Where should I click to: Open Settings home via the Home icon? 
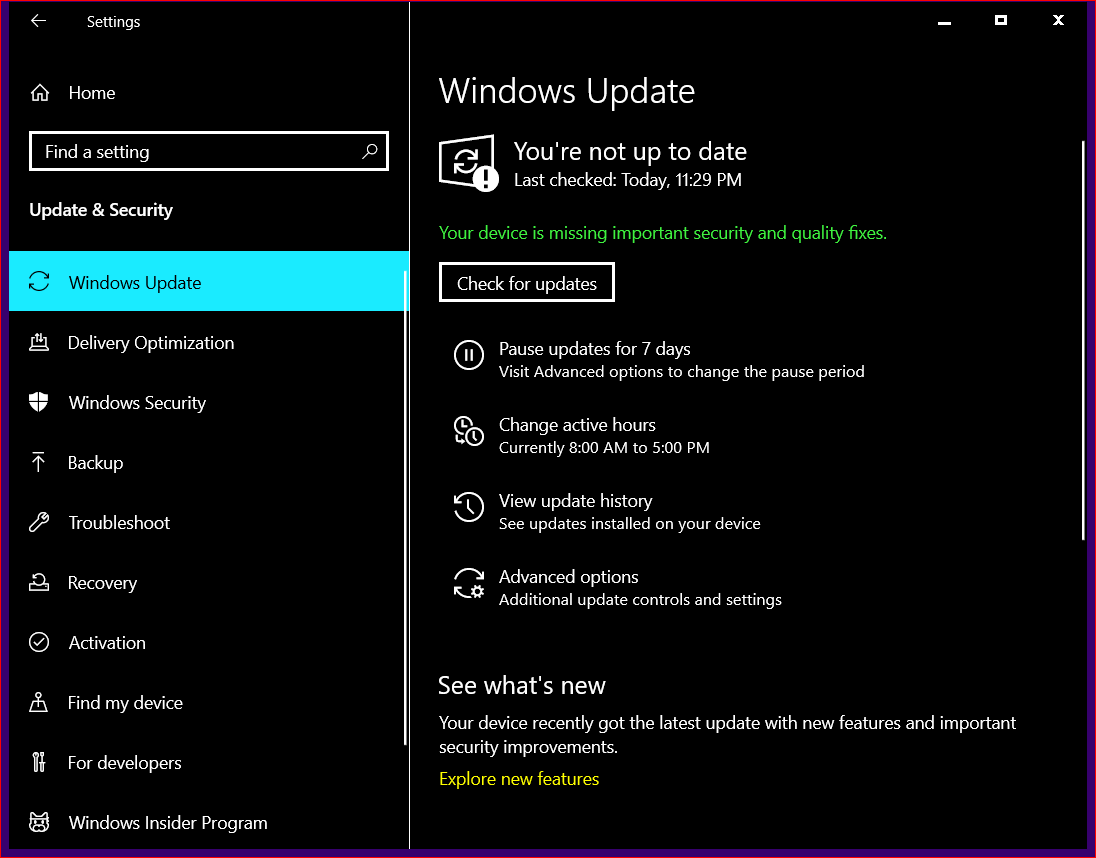click(38, 92)
